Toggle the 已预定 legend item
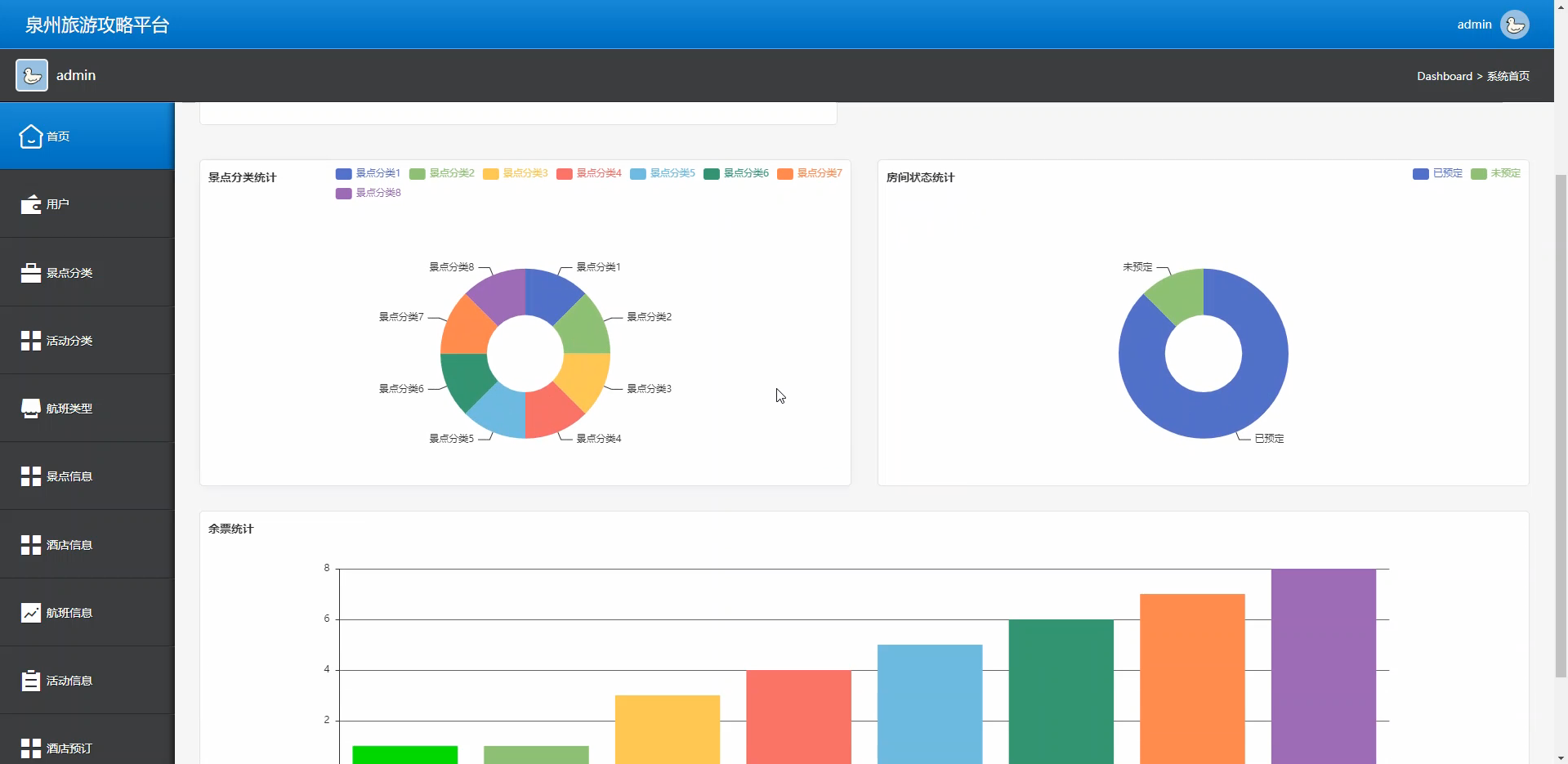The height and width of the screenshot is (764, 1568). pyautogui.click(x=1438, y=173)
